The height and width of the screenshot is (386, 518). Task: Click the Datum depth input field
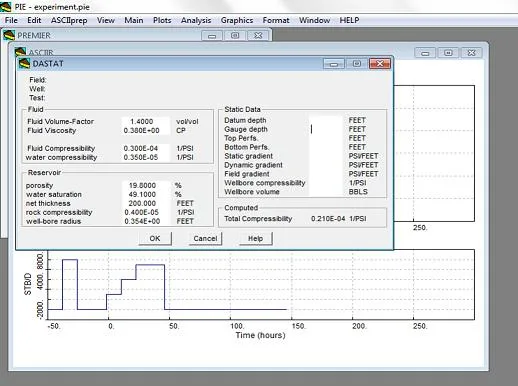326,120
